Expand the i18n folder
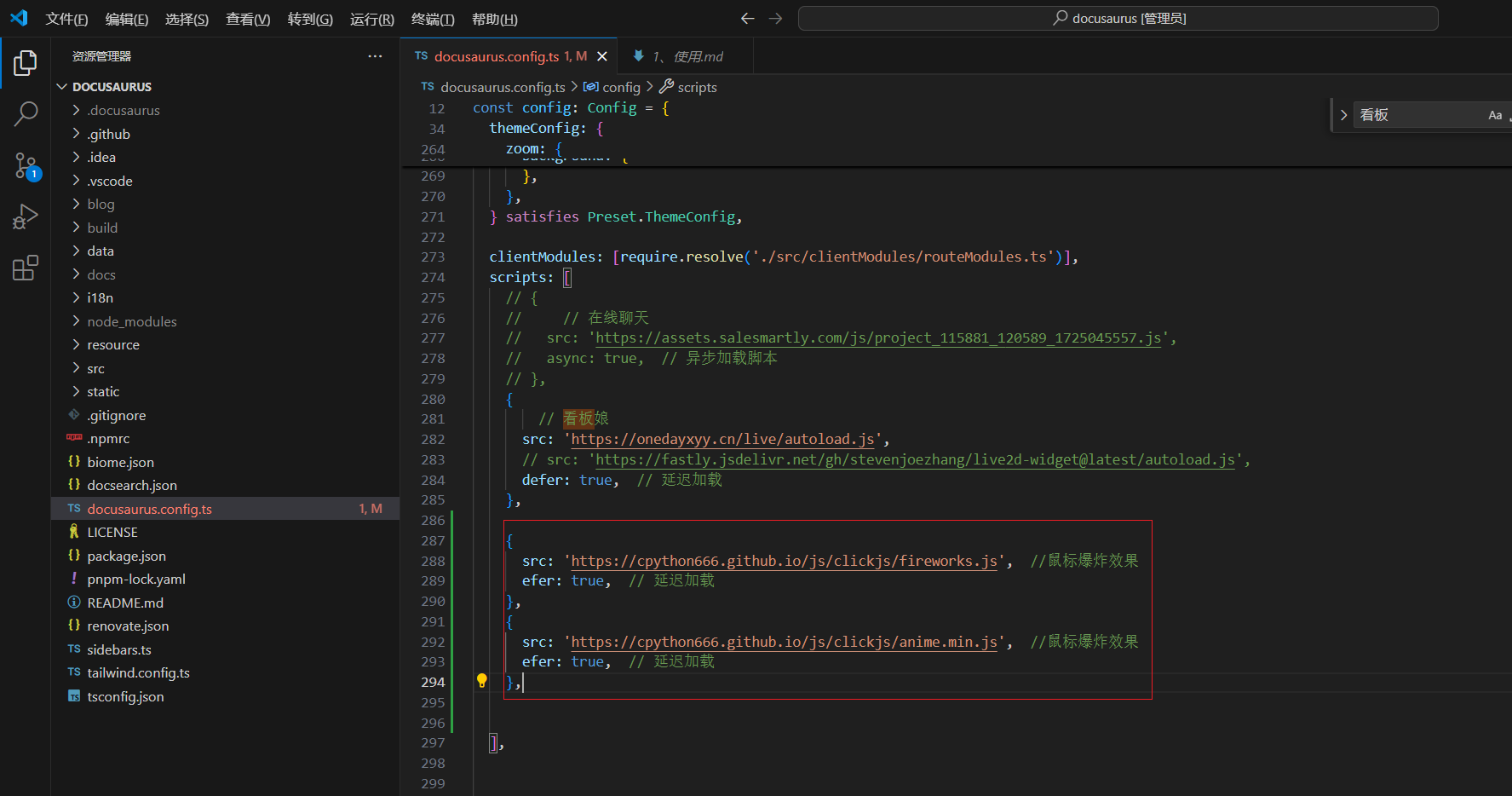The image size is (1512, 796). tap(100, 297)
